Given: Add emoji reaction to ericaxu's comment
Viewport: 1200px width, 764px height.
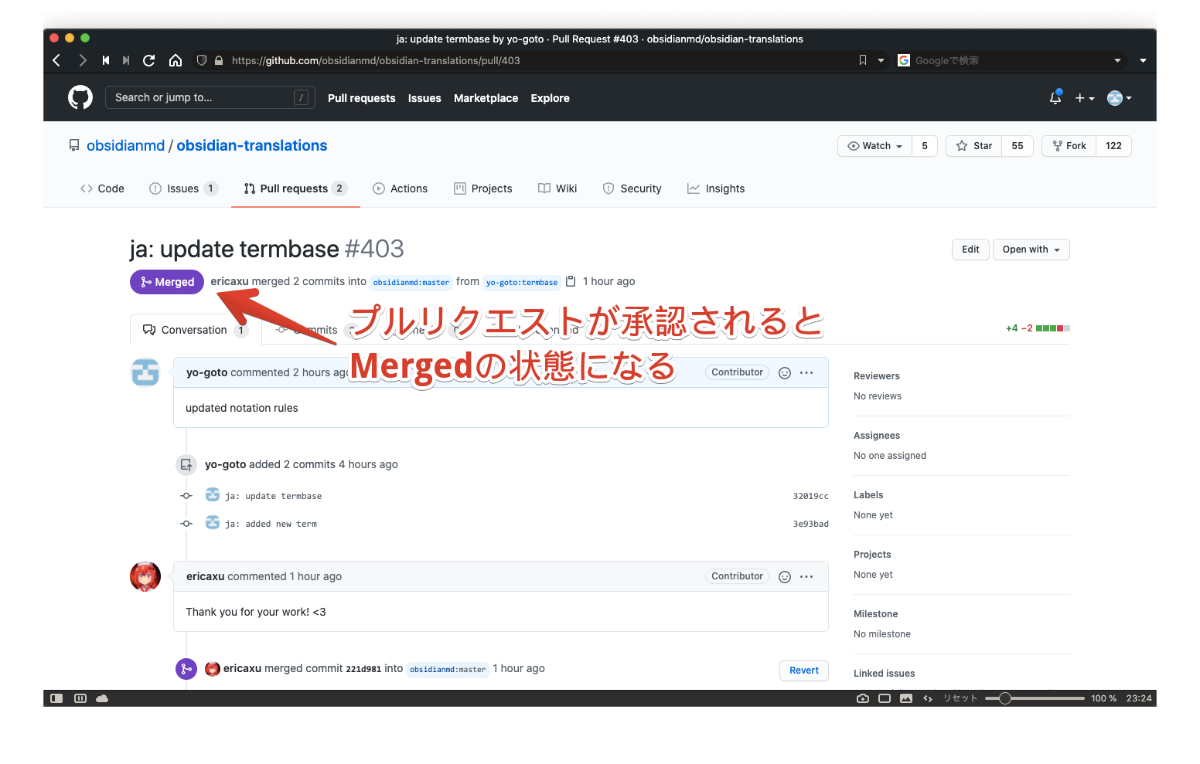Looking at the screenshot, I should pos(785,576).
